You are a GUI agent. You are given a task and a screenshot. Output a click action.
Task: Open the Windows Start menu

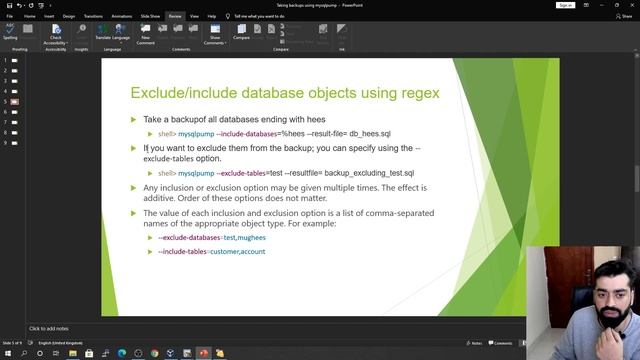click(x=8, y=353)
